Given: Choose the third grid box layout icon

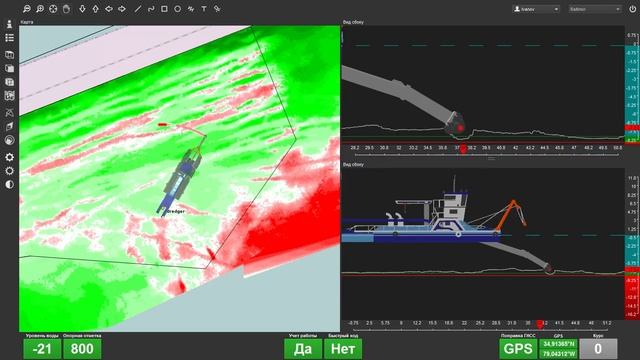Looking at the screenshot, I should [9, 82].
